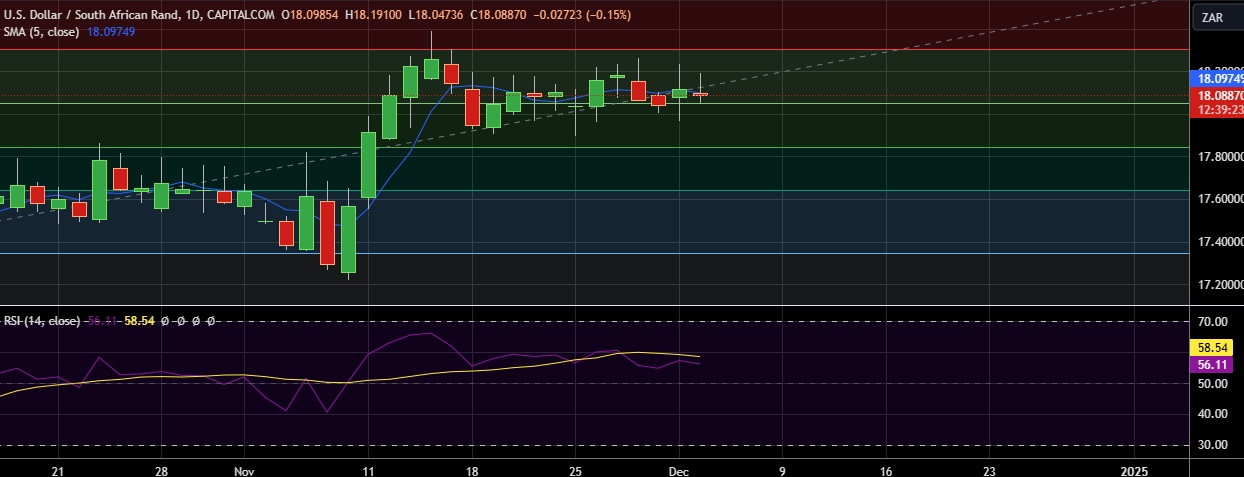Click the Dec label on the time axis
1244x477 pixels.
tap(679, 469)
